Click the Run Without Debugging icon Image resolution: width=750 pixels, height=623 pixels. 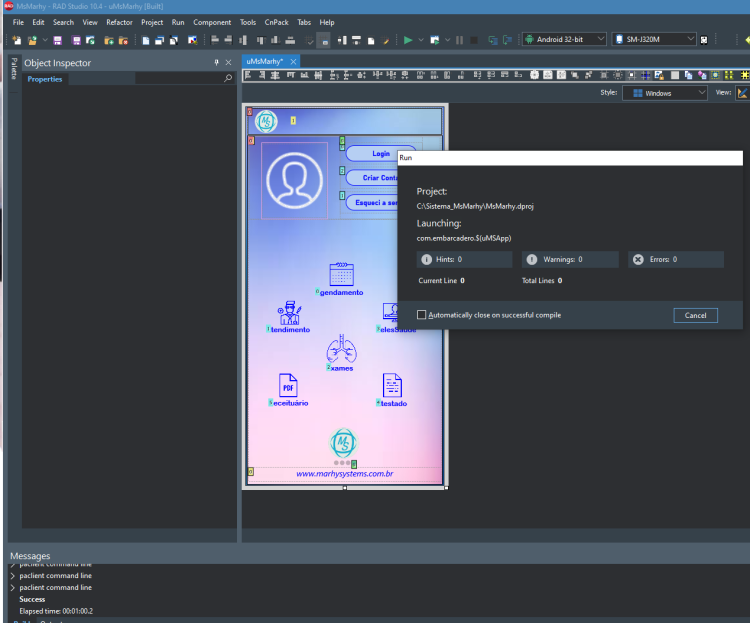[435, 40]
